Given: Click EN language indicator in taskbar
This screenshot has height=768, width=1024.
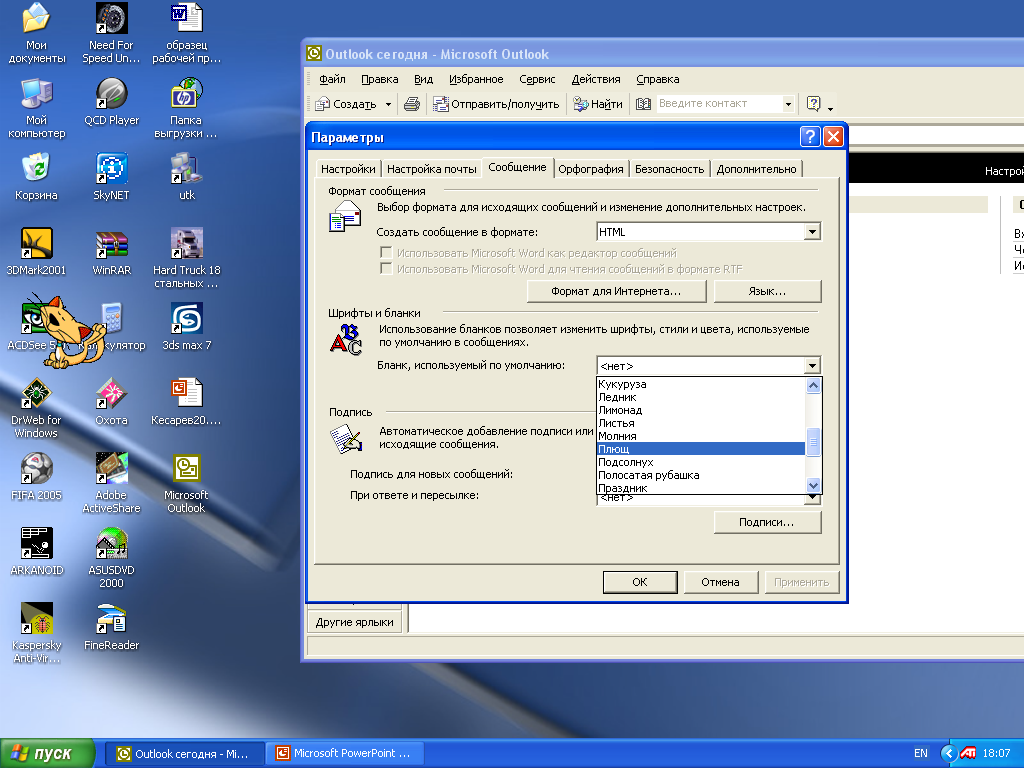Looking at the screenshot, I should [920, 754].
